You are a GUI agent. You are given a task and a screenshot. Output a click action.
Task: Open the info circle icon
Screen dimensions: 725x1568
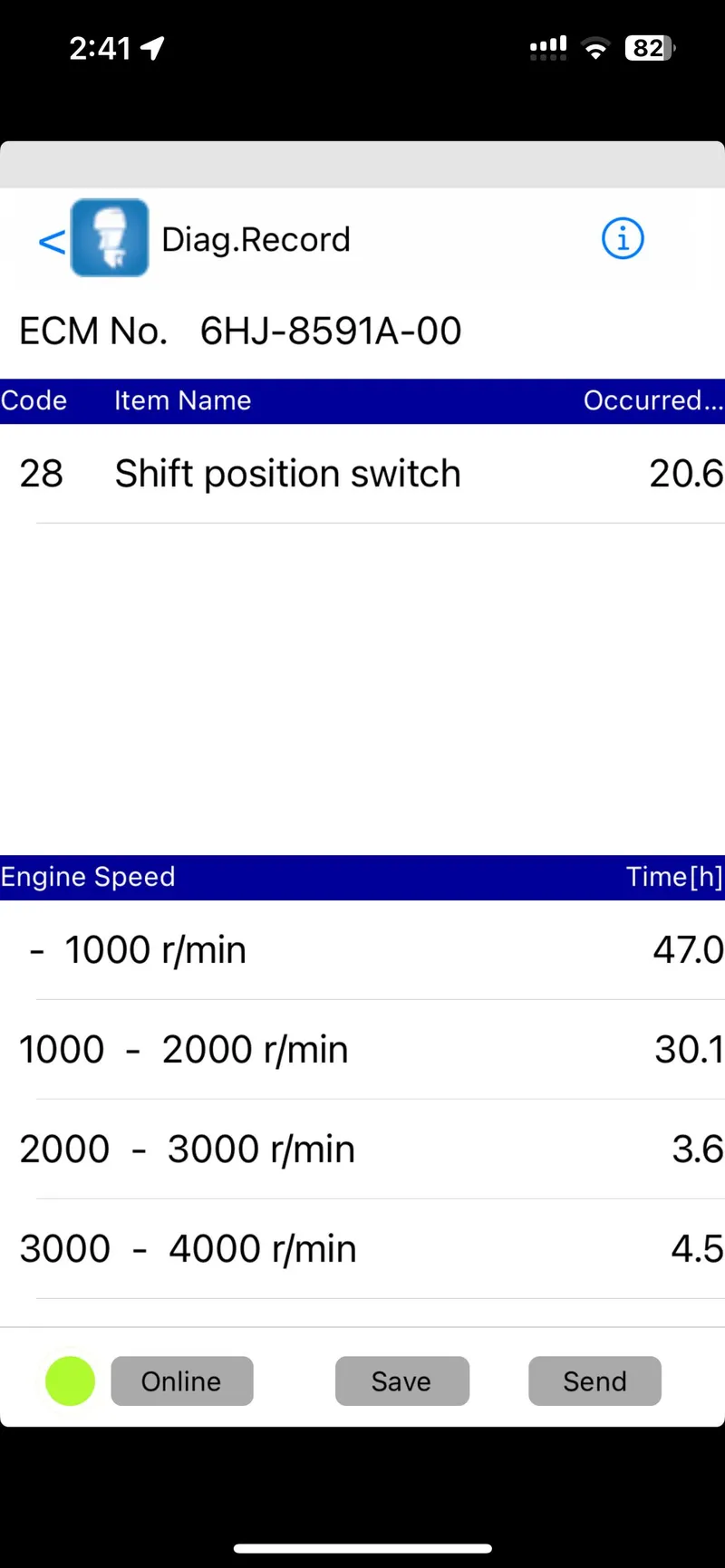(623, 239)
